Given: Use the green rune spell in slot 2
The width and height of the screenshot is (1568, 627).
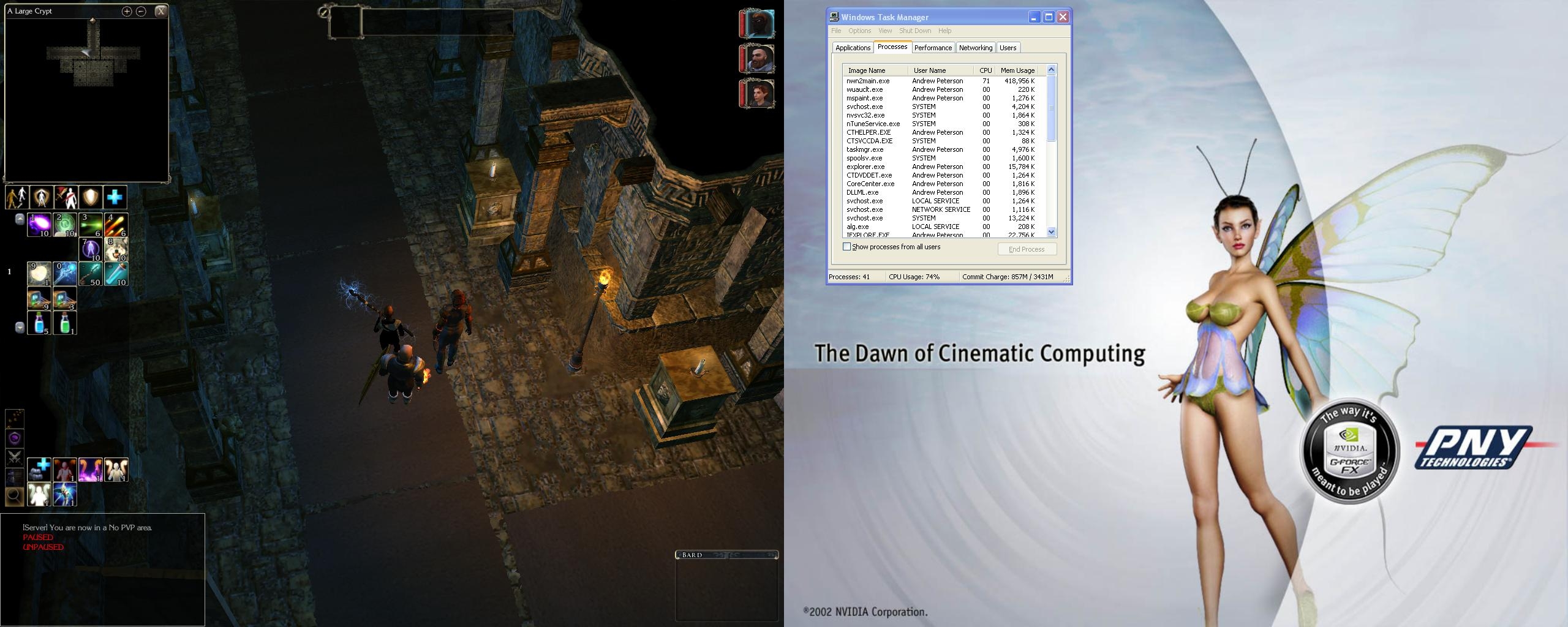Looking at the screenshot, I should coord(65,225).
